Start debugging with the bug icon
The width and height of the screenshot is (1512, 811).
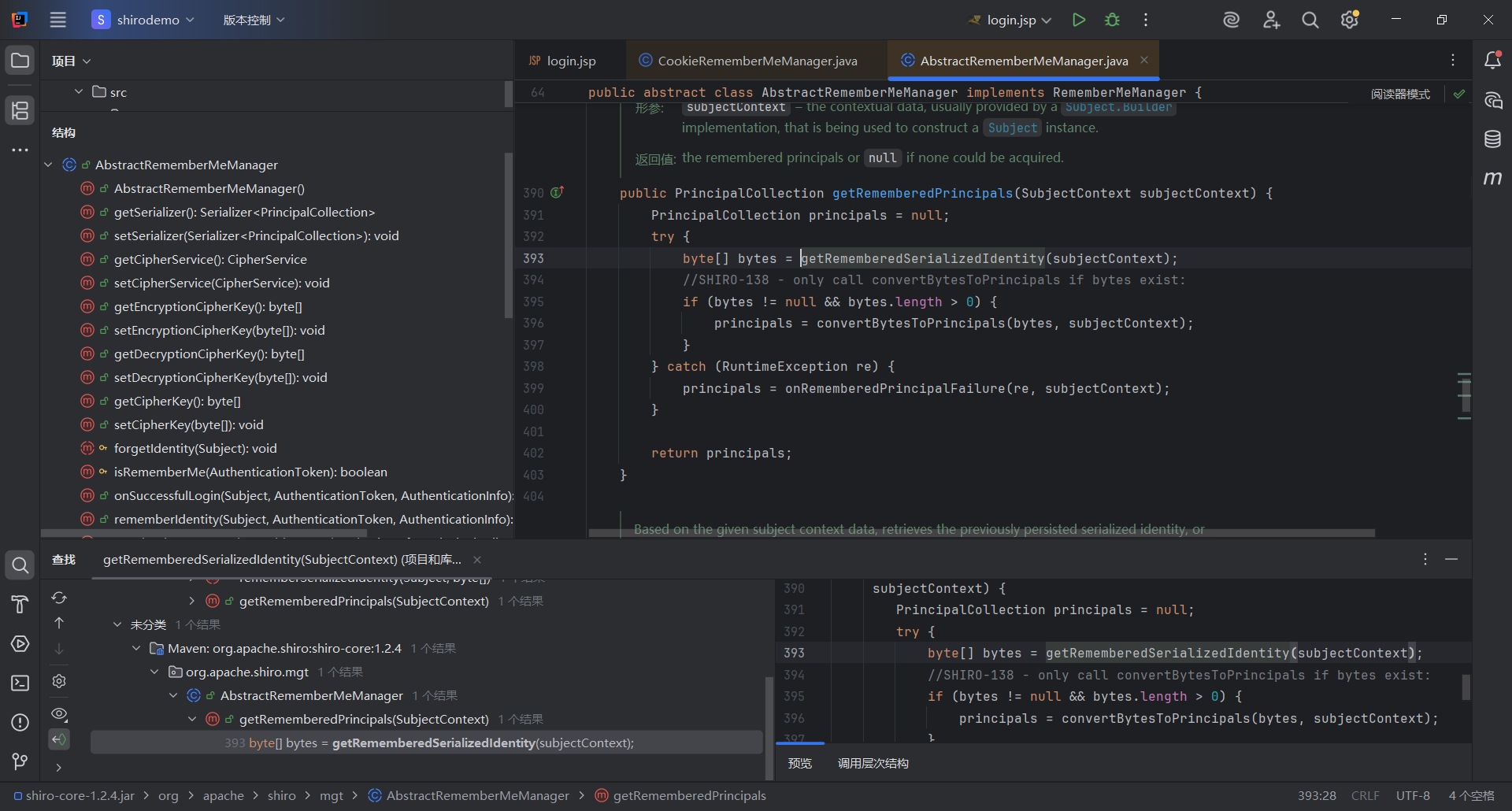click(1112, 20)
